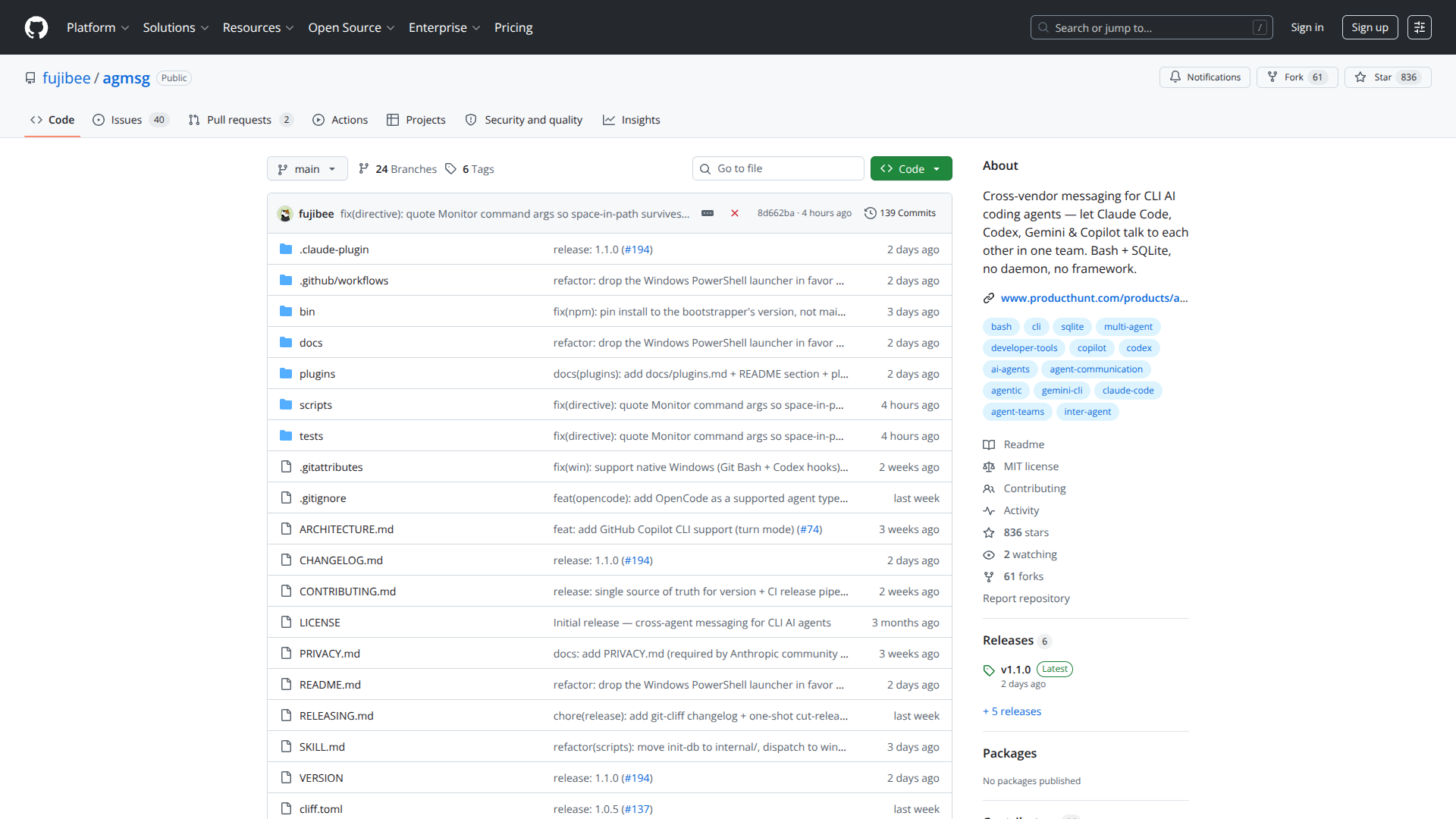This screenshot has height=819, width=1456.
Task: Focus the Go to file field
Action: (x=778, y=169)
